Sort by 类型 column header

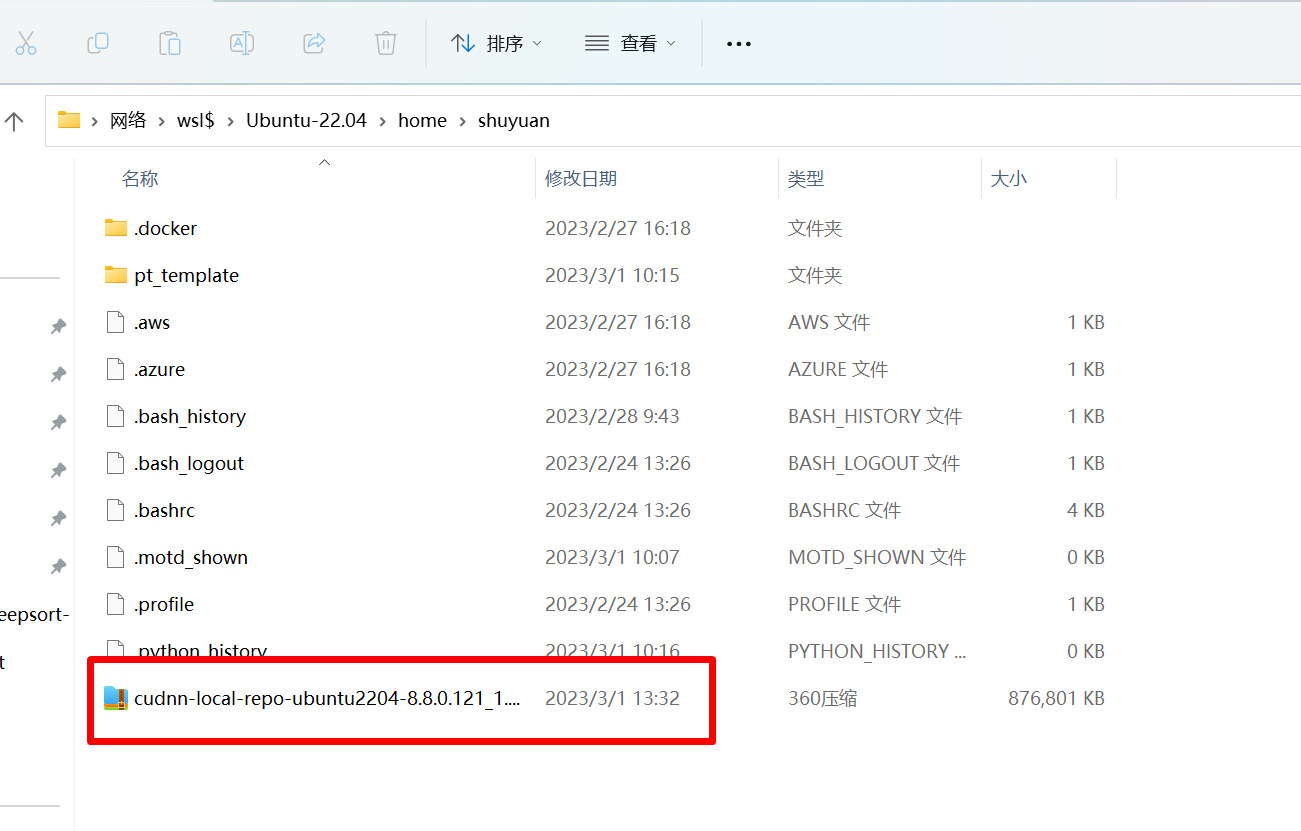click(806, 179)
